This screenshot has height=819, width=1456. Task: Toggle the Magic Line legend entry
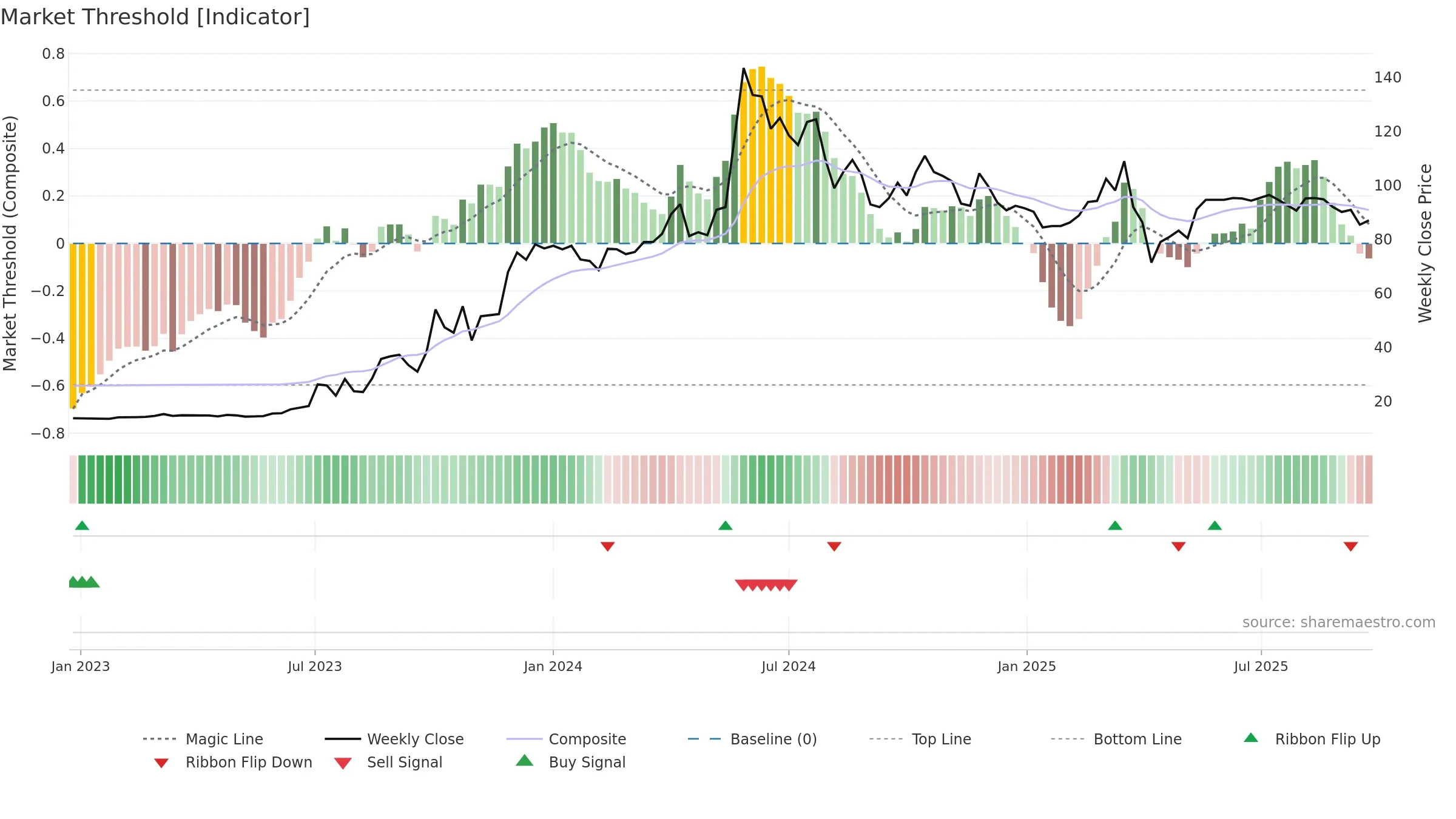[x=203, y=739]
